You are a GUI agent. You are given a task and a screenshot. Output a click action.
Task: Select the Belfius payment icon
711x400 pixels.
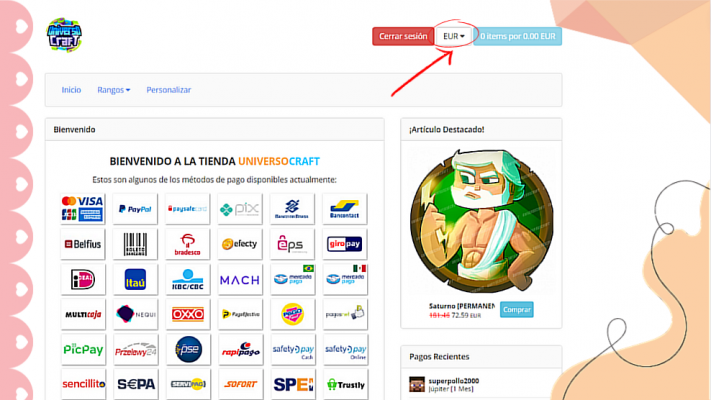click(83, 244)
